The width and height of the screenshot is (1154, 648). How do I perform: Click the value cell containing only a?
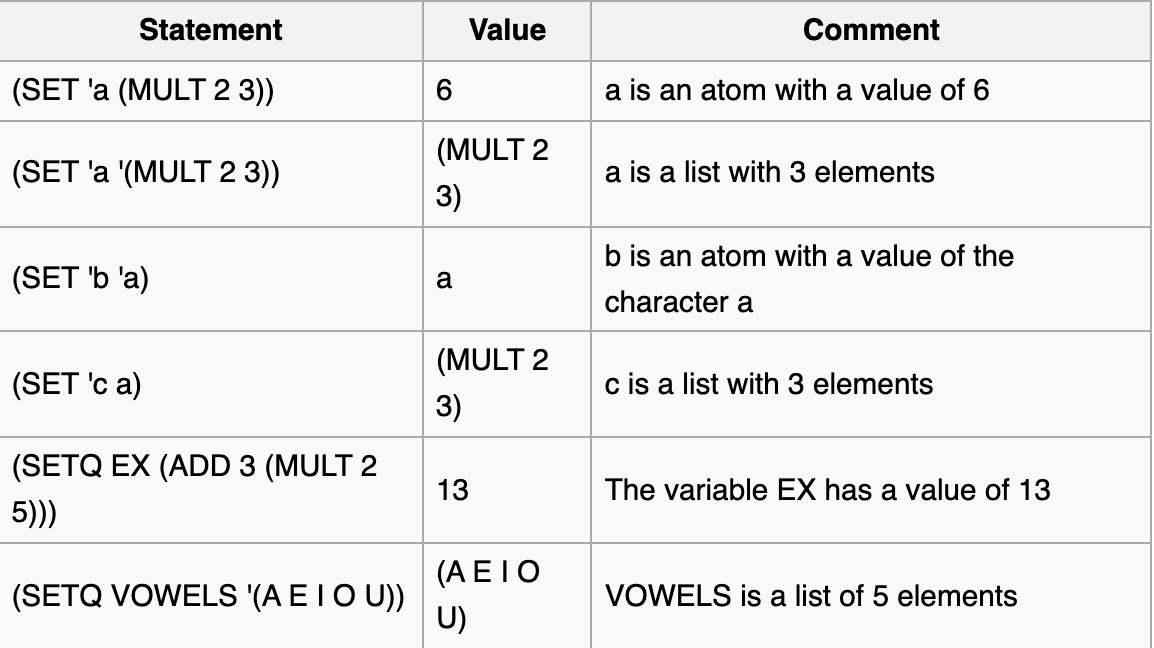444,279
